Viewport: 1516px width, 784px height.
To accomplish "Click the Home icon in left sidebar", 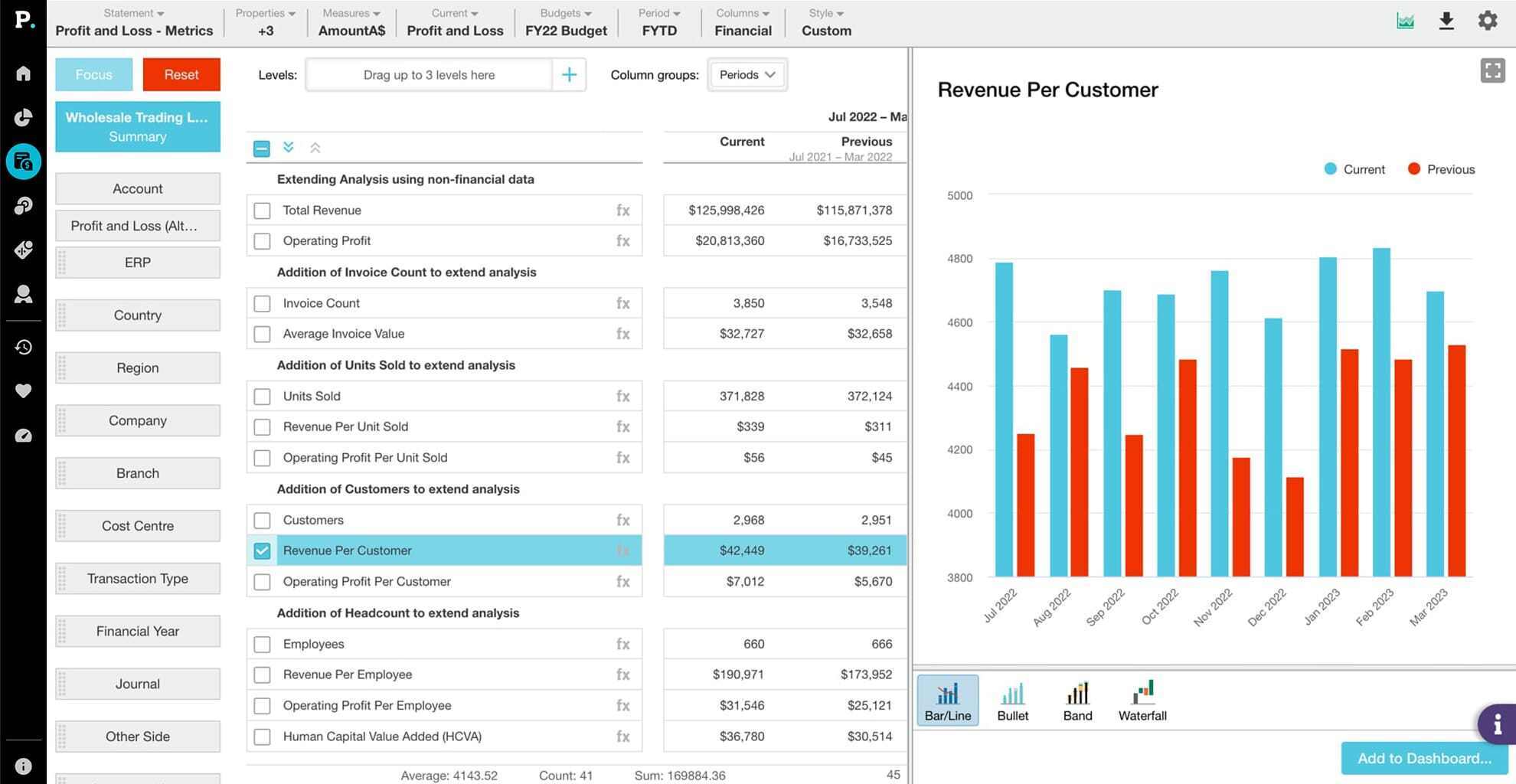I will (23, 73).
